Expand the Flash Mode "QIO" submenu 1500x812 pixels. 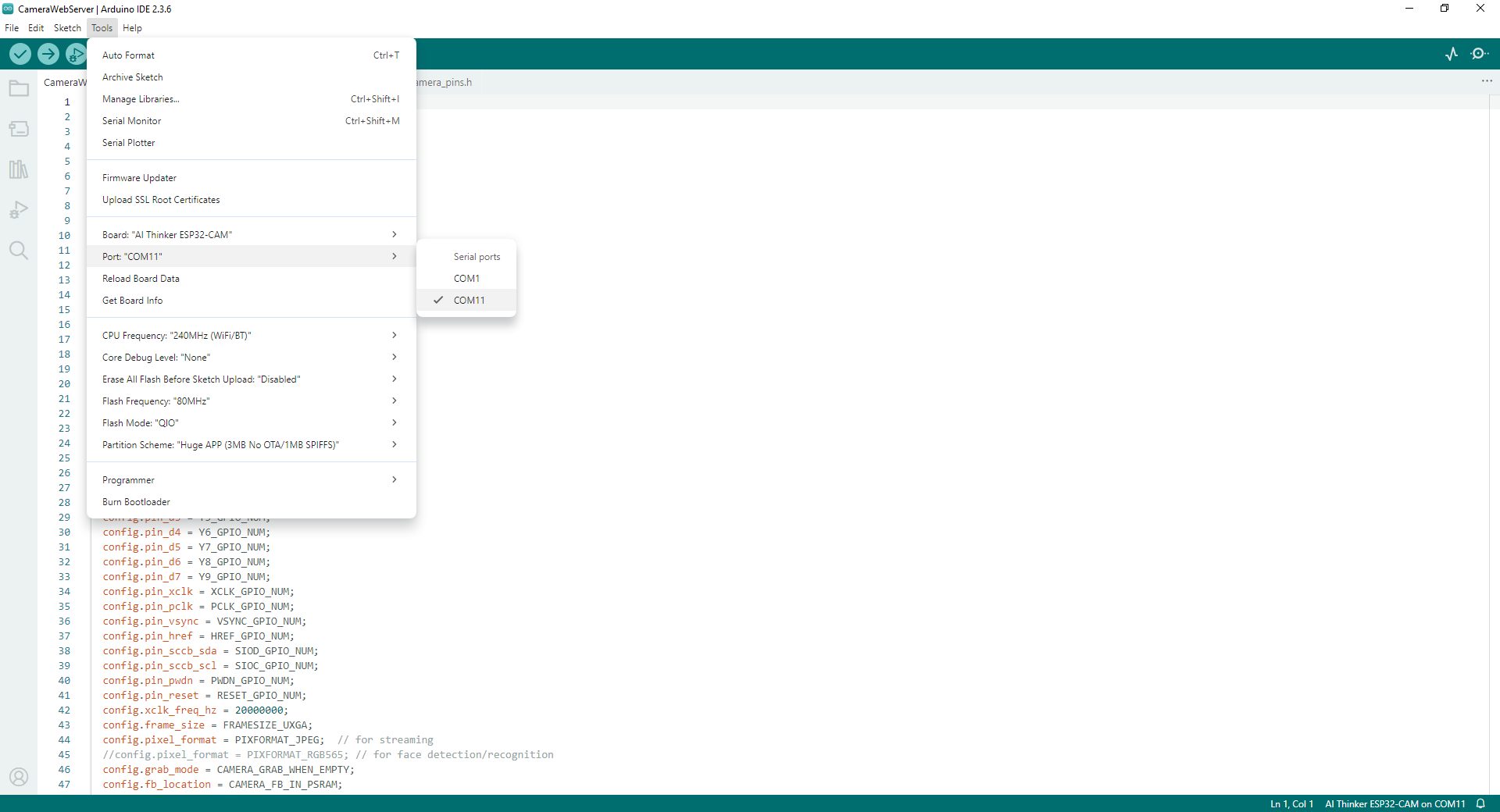(250, 423)
